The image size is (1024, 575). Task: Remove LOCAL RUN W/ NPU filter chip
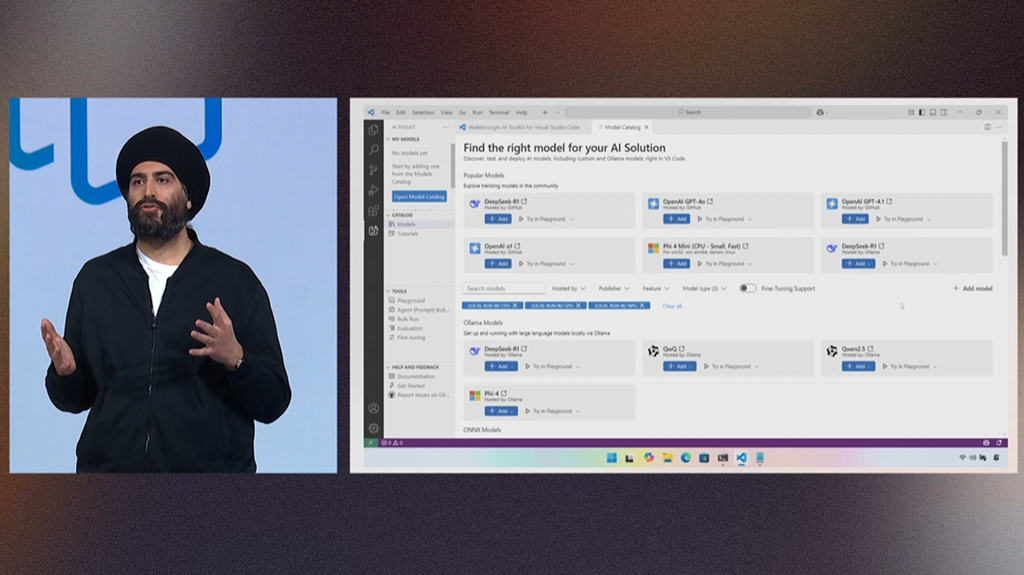642,306
